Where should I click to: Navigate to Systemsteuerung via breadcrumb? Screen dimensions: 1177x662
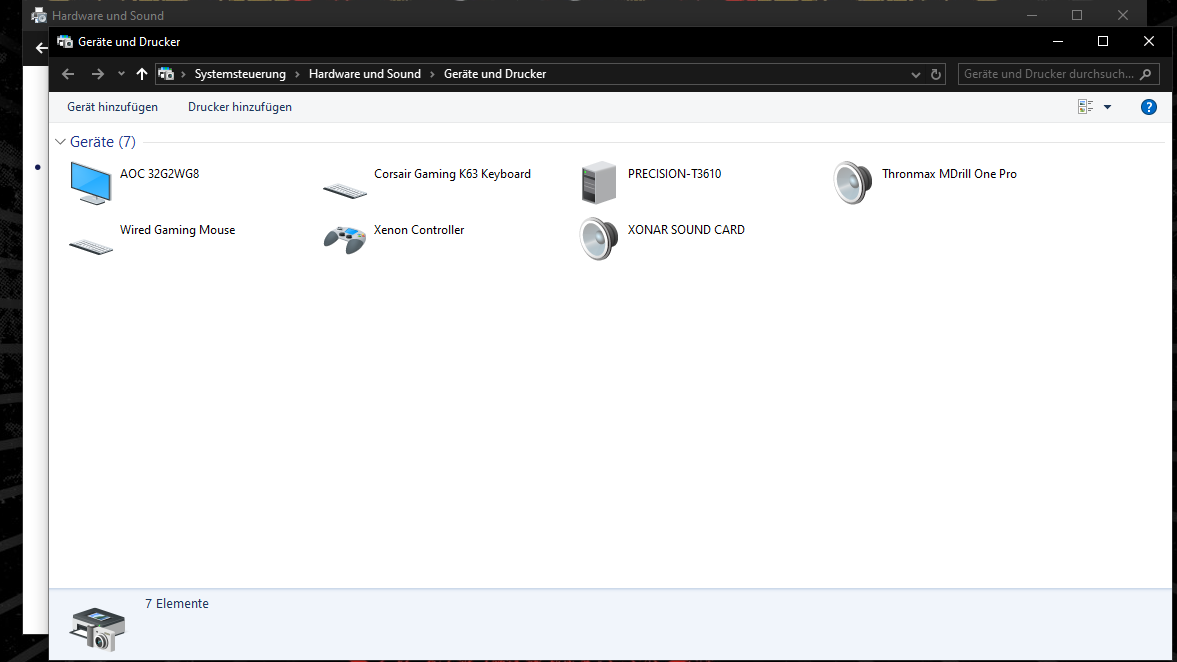pos(240,73)
